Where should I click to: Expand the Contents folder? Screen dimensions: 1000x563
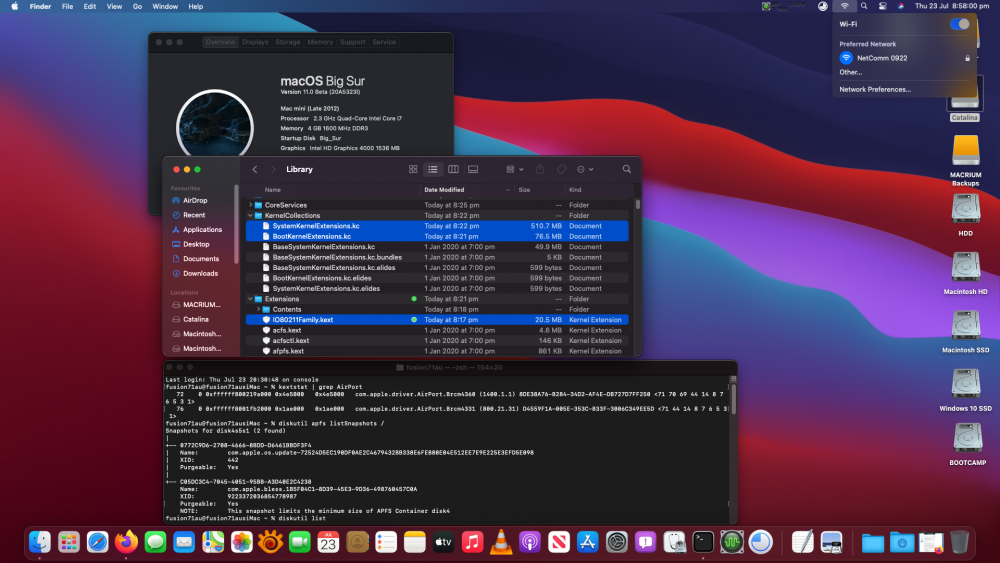tap(258, 309)
